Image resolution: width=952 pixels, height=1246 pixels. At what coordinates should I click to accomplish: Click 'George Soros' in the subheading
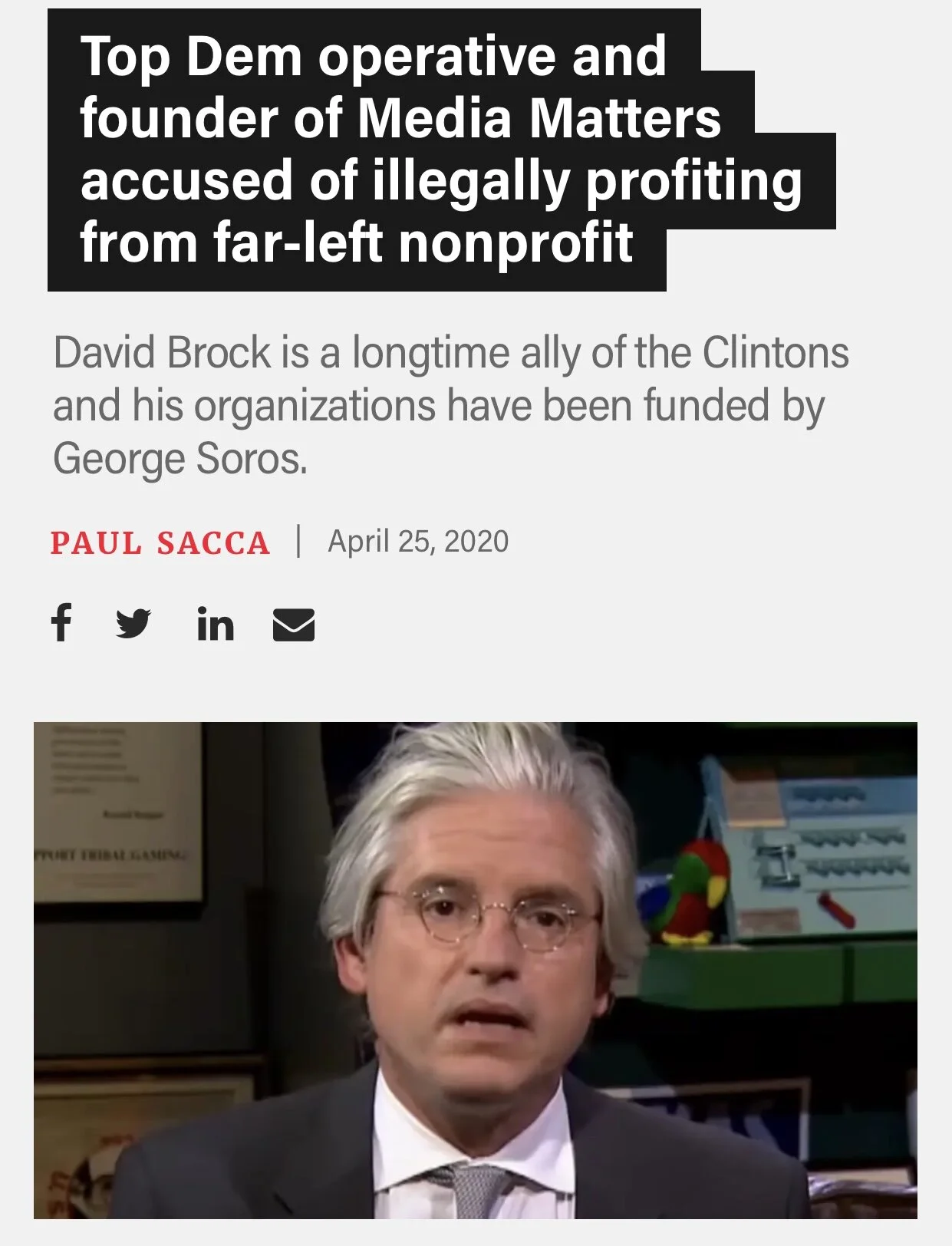(179, 459)
